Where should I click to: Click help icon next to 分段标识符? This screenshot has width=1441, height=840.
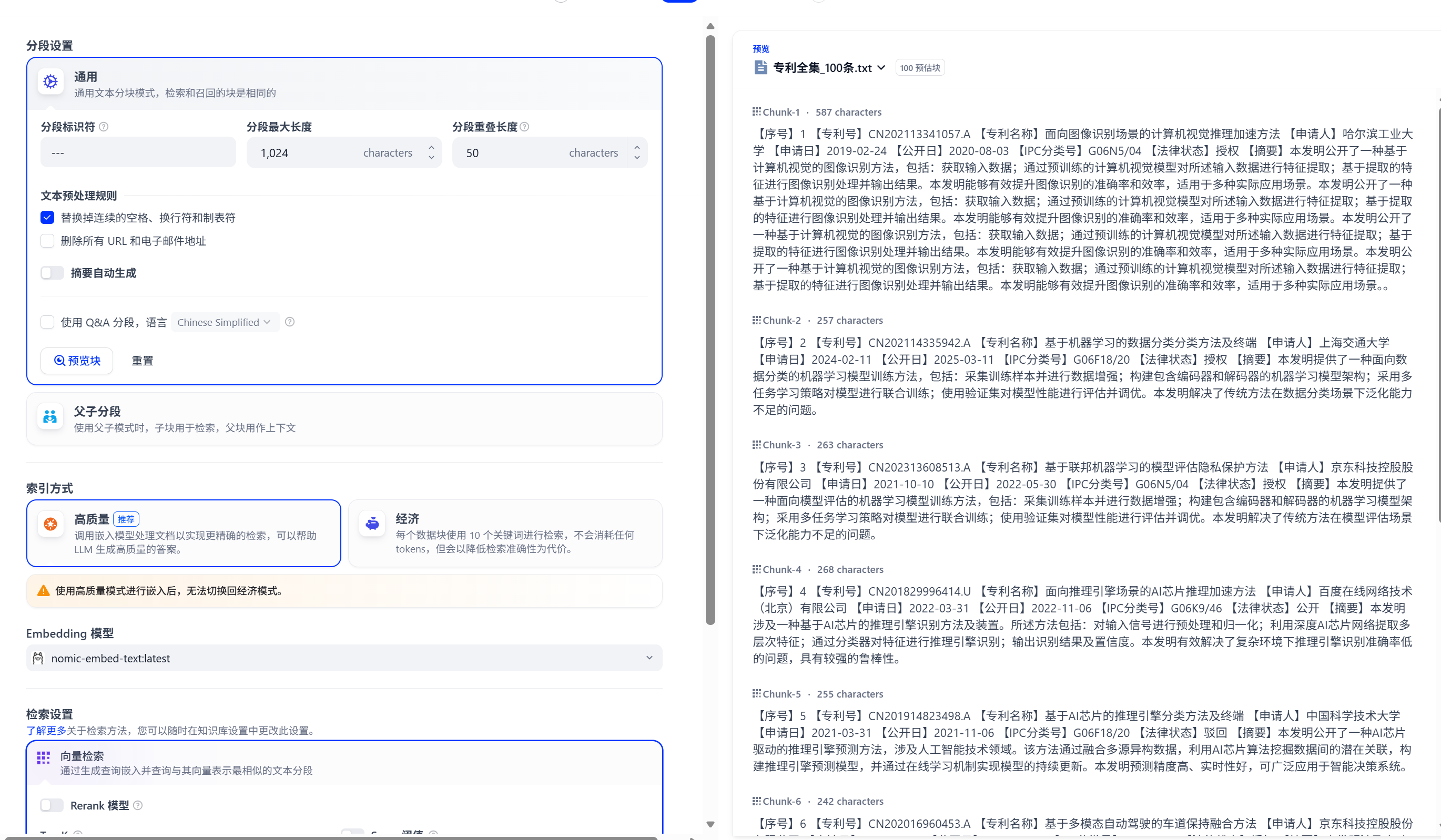click(x=104, y=127)
